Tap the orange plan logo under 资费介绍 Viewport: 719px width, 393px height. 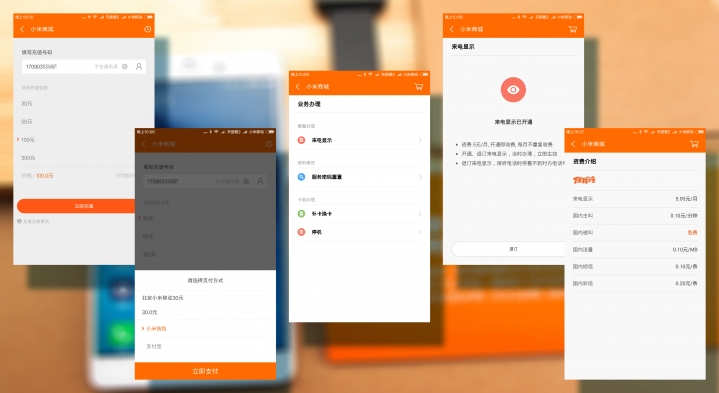(x=584, y=180)
